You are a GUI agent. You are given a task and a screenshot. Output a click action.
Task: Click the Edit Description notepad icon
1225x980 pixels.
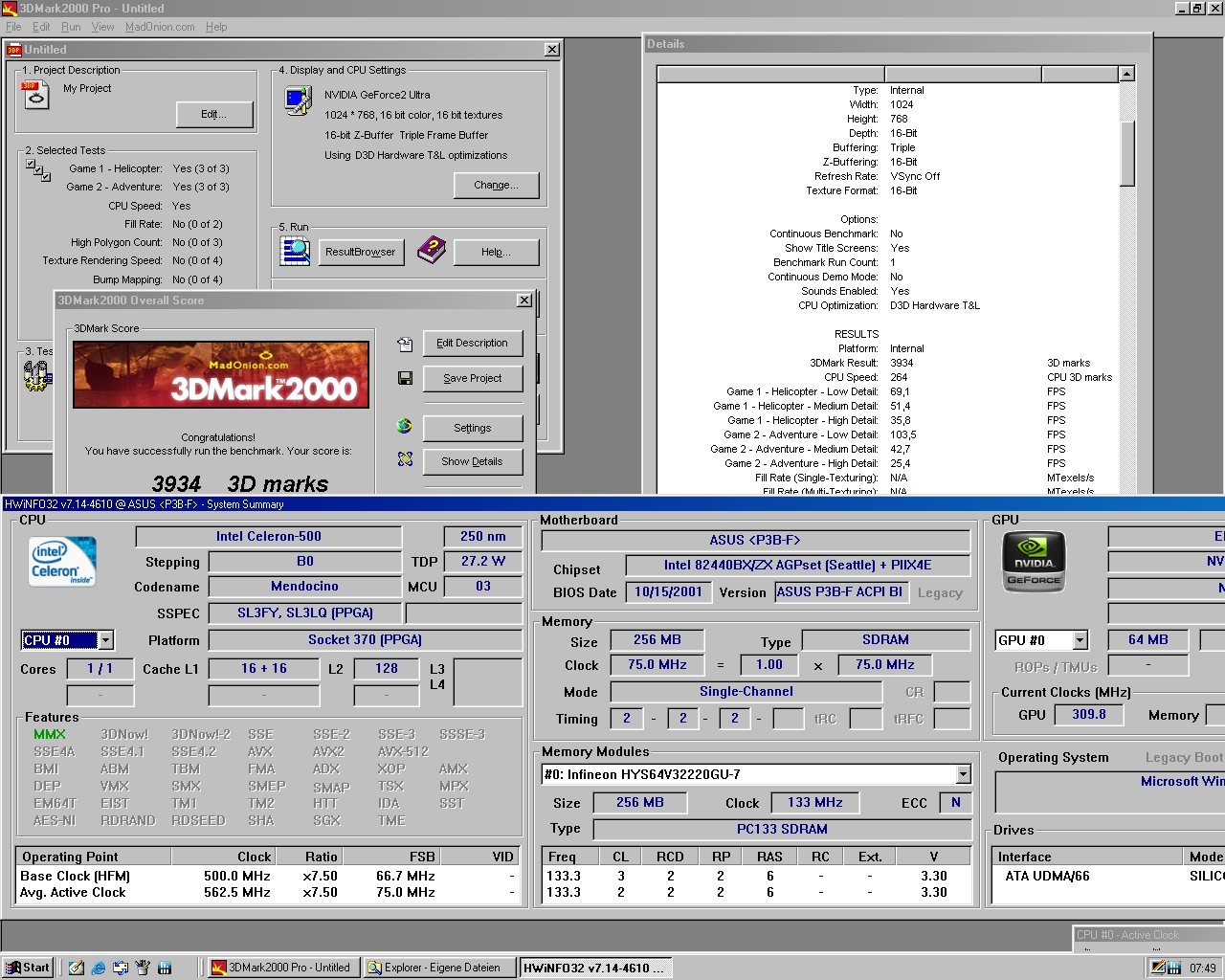405,344
